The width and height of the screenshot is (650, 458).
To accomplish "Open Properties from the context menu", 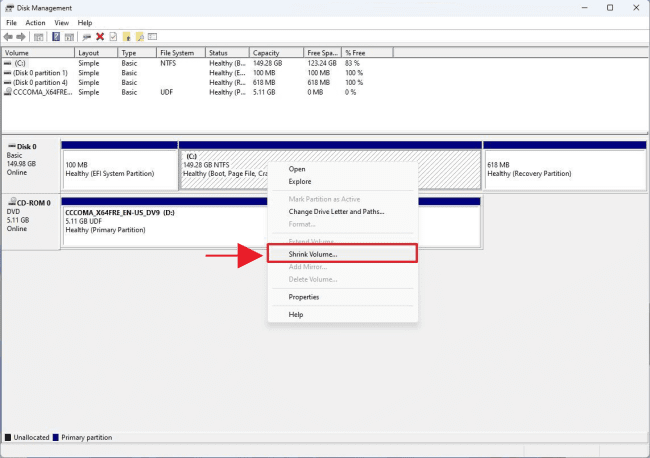I will (304, 297).
